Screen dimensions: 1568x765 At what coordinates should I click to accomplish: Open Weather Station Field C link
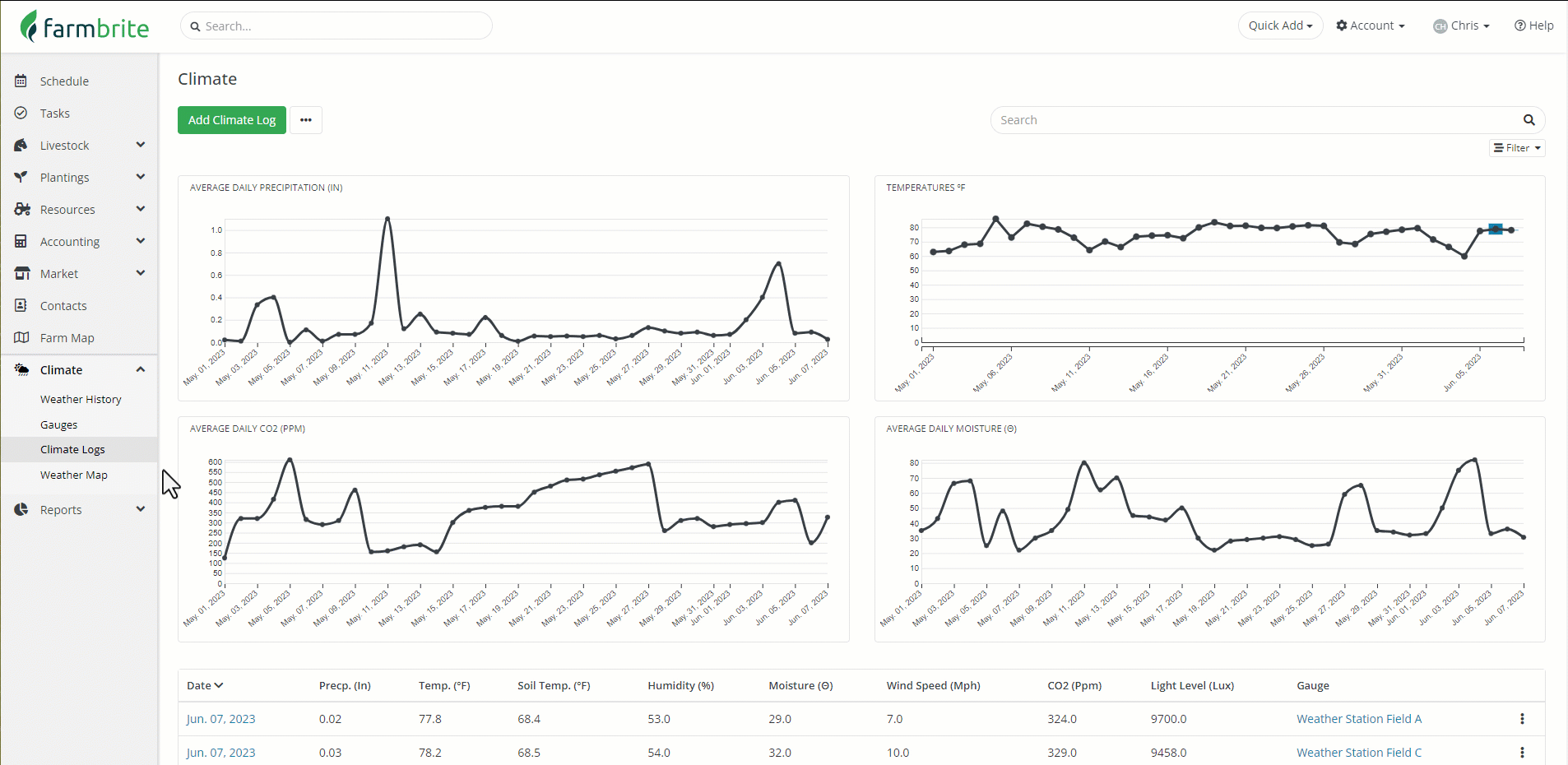pyautogui.click(x=1359, y=753)
